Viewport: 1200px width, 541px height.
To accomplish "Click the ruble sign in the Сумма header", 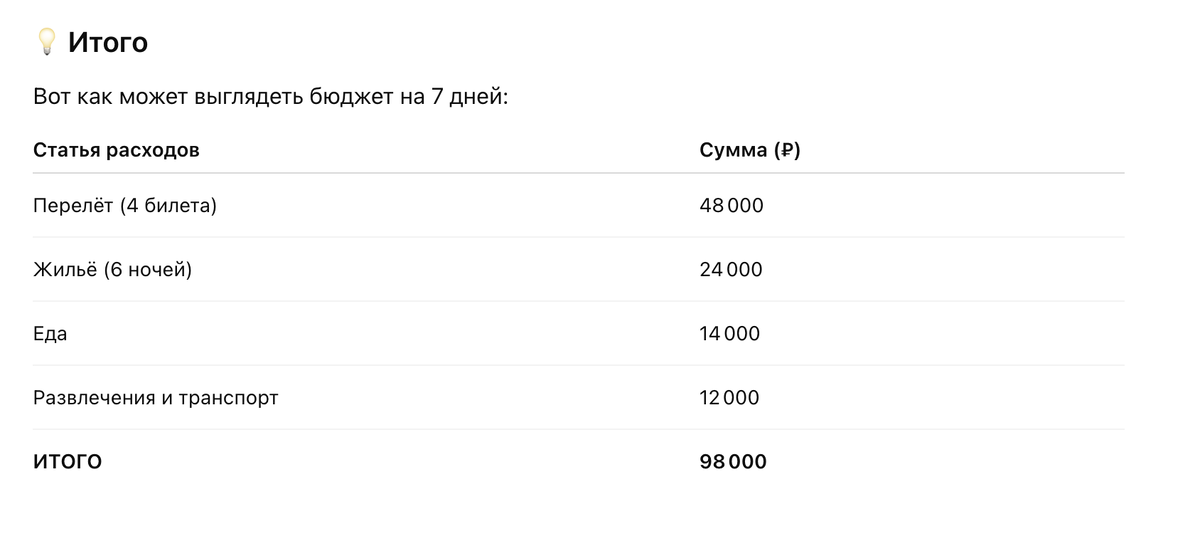I will pyautogui.click(x=787, y=151).
